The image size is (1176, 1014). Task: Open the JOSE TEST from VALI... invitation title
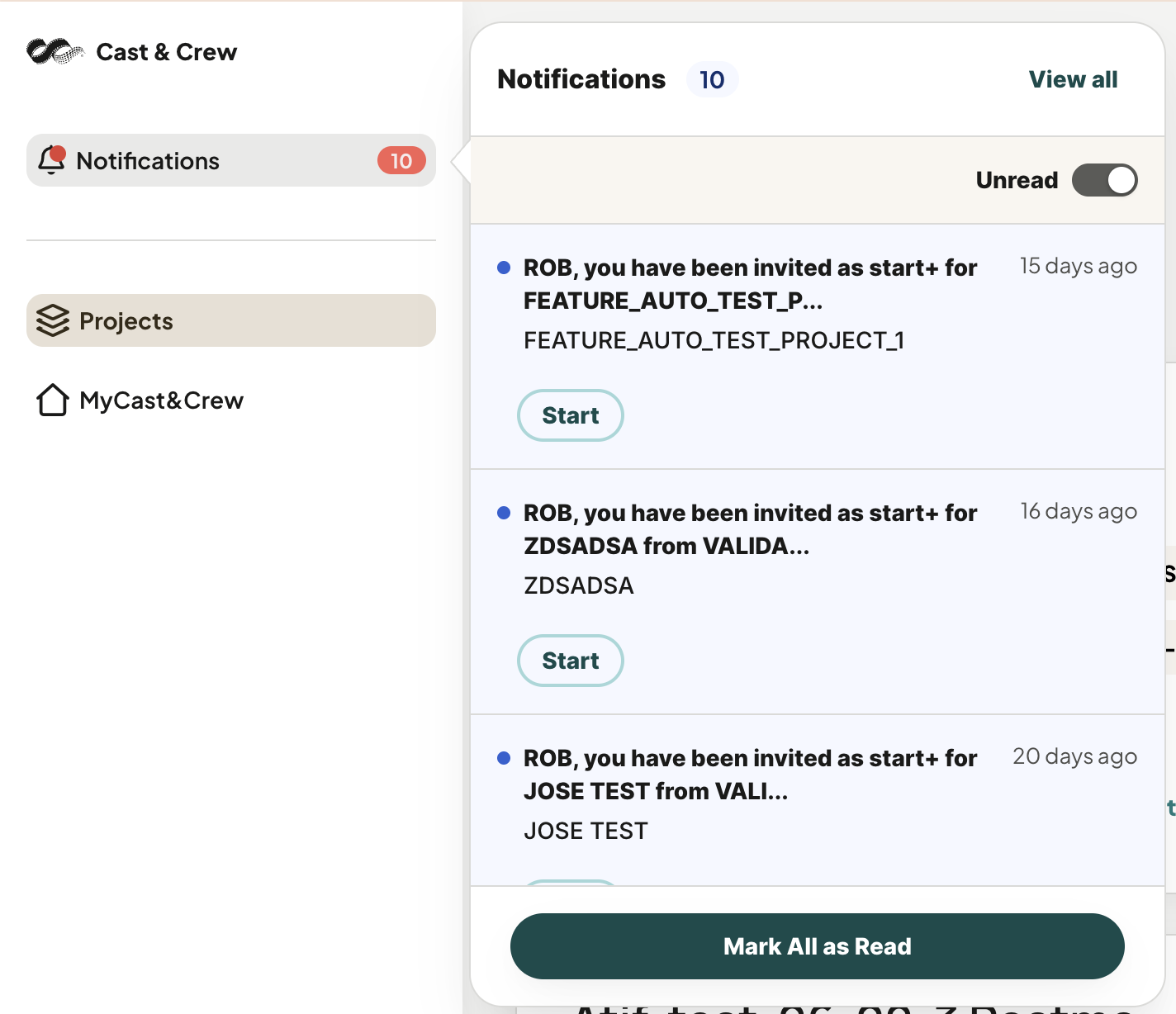[750, 775]
